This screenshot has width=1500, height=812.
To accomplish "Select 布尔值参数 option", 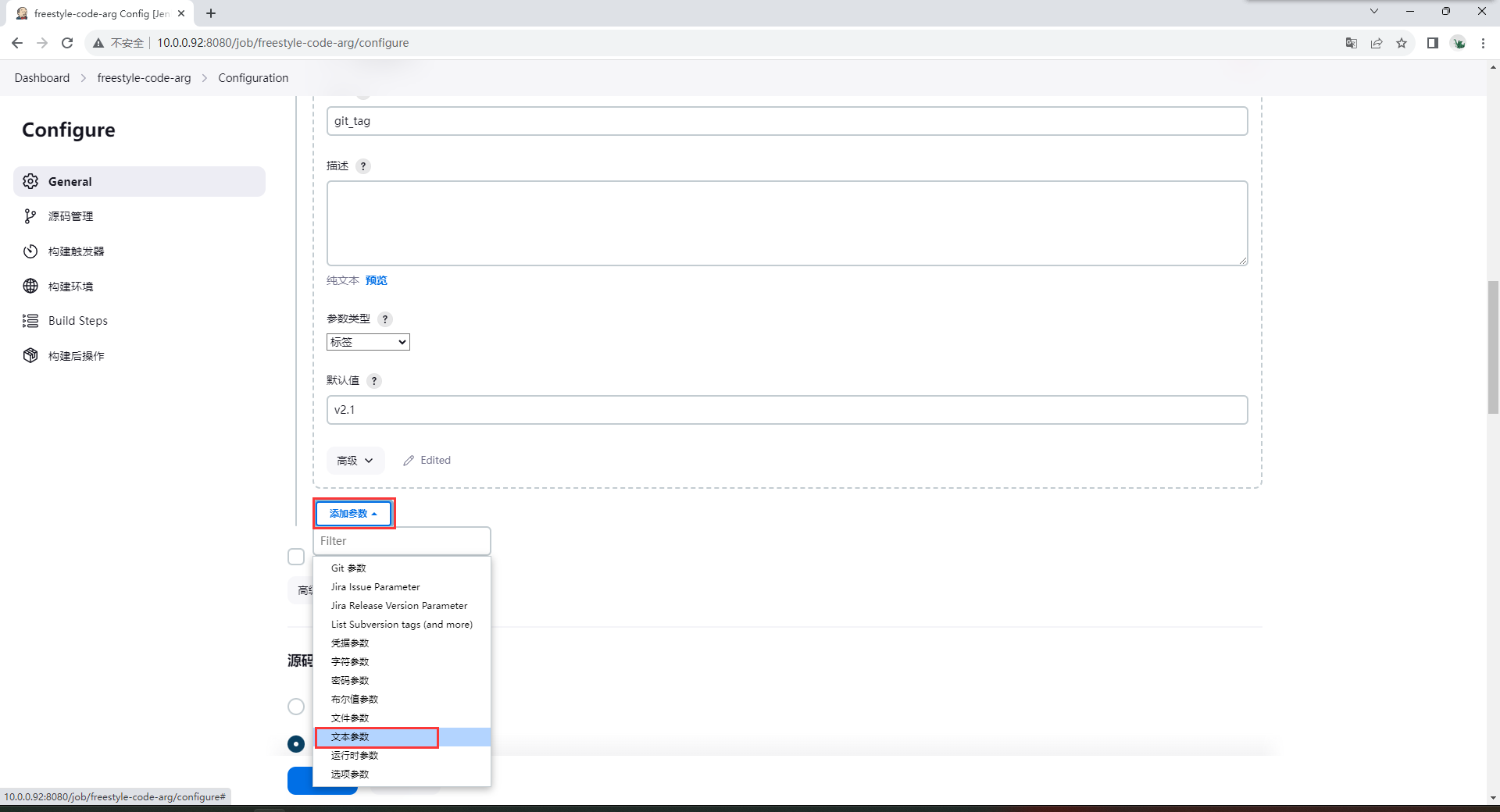I will [402, 700].
